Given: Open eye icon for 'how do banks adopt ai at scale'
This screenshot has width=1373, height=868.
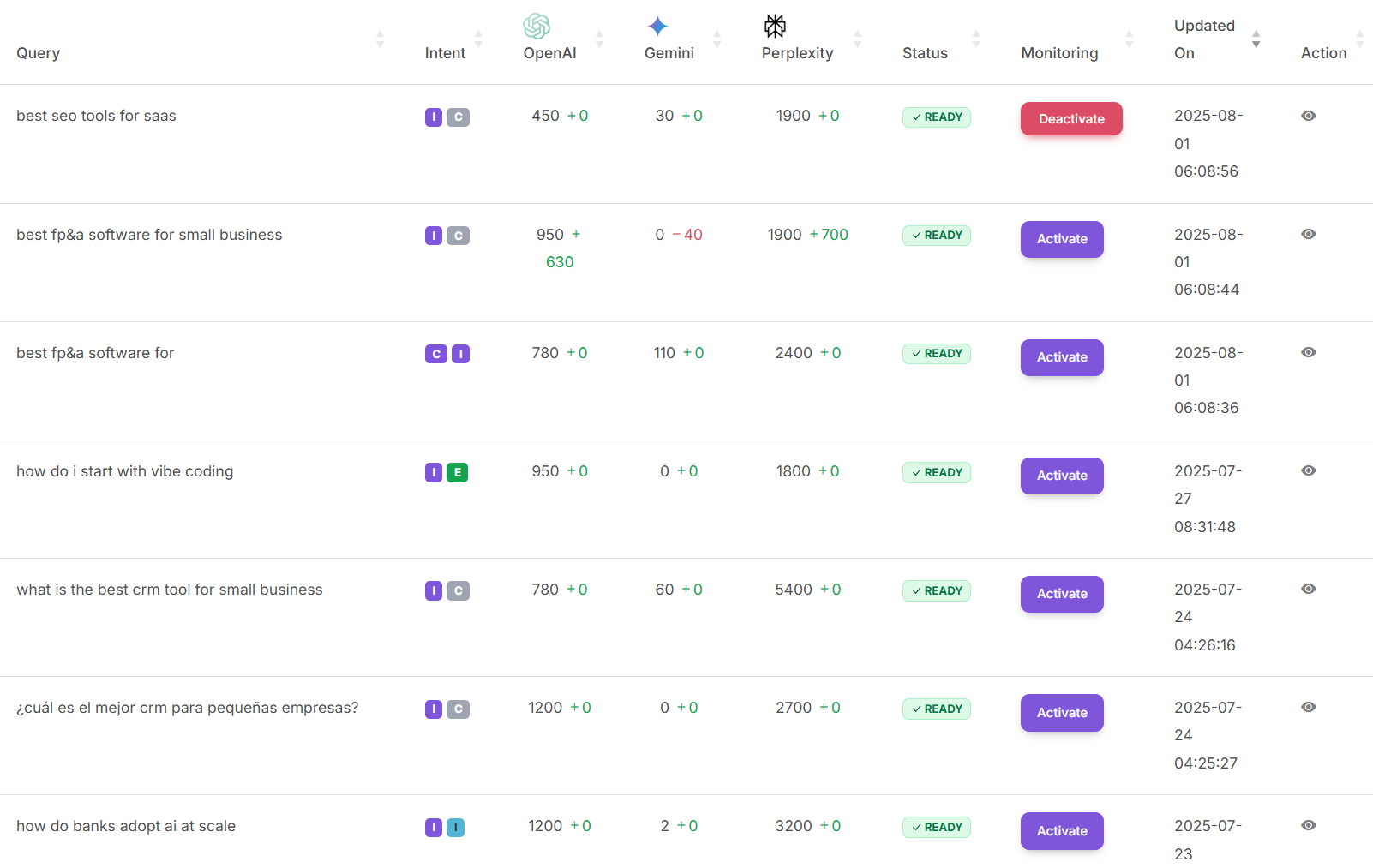Looking at the screenshot, I should pyautogui.click(x=1308, y=825).
